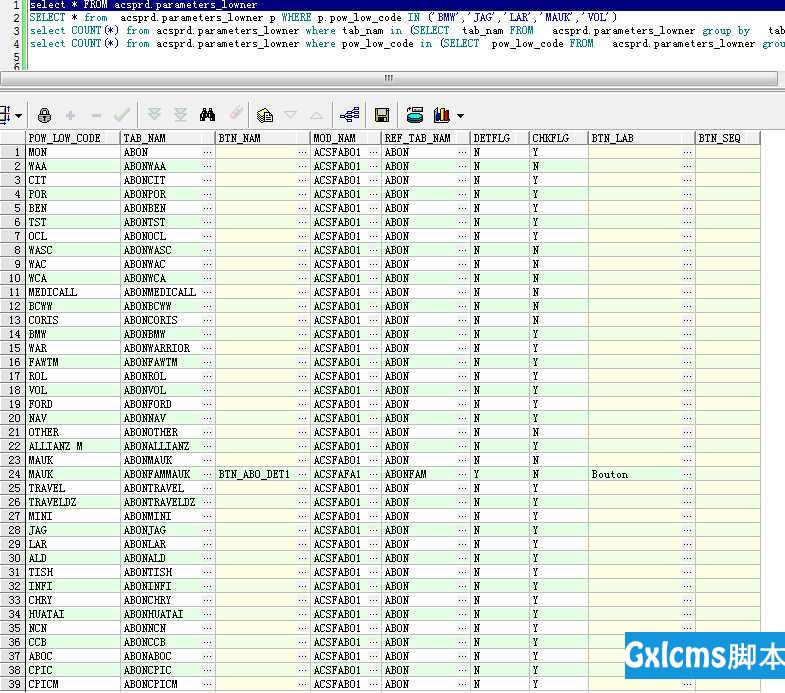Click the POW_LOW_CODE column header
Screen dimensions: 785x693
pos(73,138)
